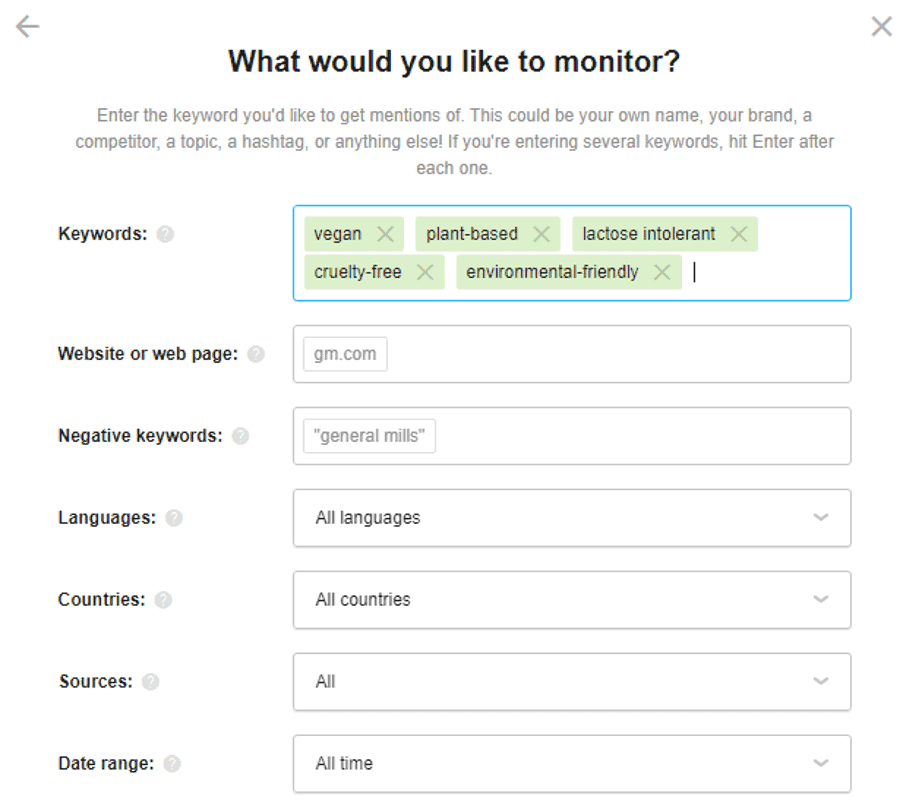The height and width of the screenshot is (812, 904).
Task: Show help for Website or web page
Action: (x=256, y=354)
